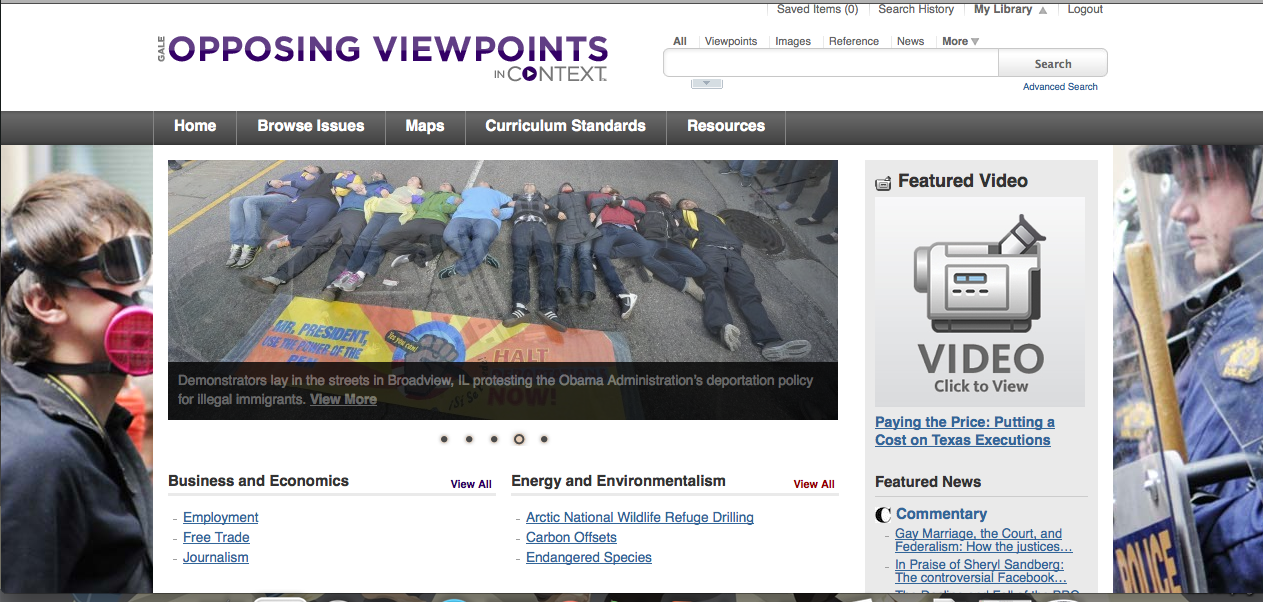Open Arctic National Wildlife Refuge Drilling topic
1263x602 pixels.
point(640,517)
